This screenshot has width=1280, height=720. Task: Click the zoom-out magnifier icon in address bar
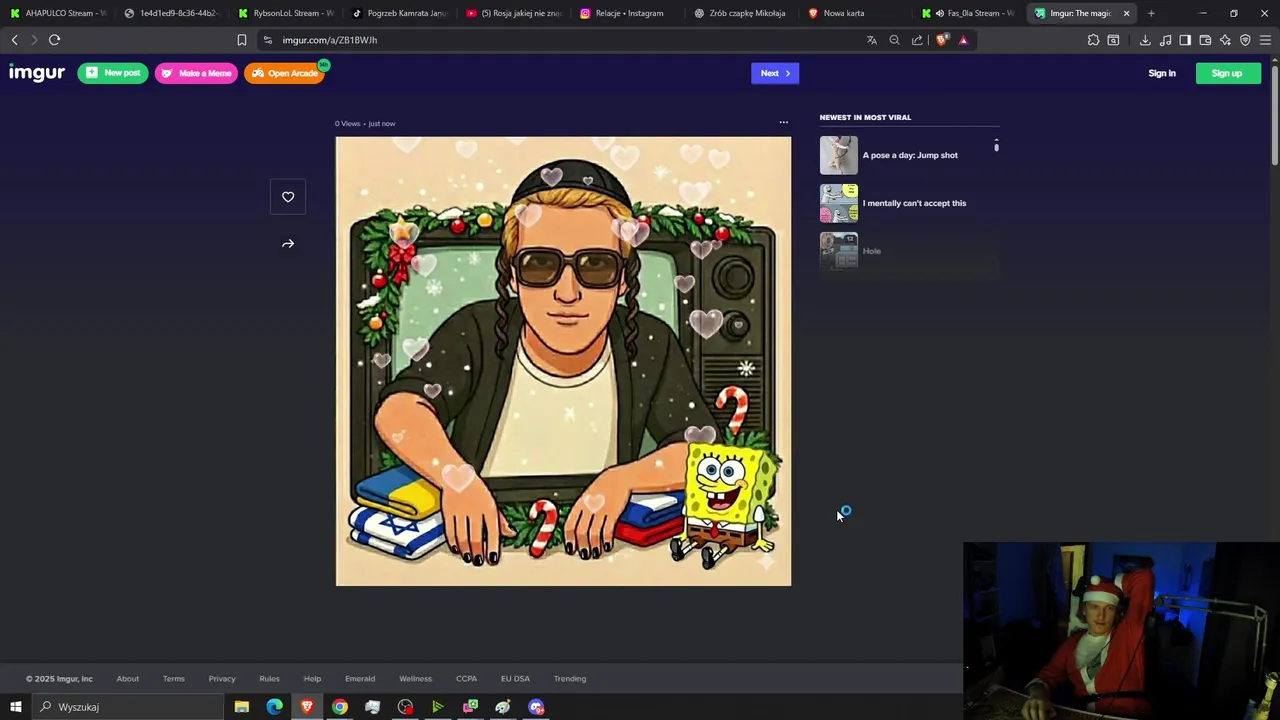click(894, 40)
